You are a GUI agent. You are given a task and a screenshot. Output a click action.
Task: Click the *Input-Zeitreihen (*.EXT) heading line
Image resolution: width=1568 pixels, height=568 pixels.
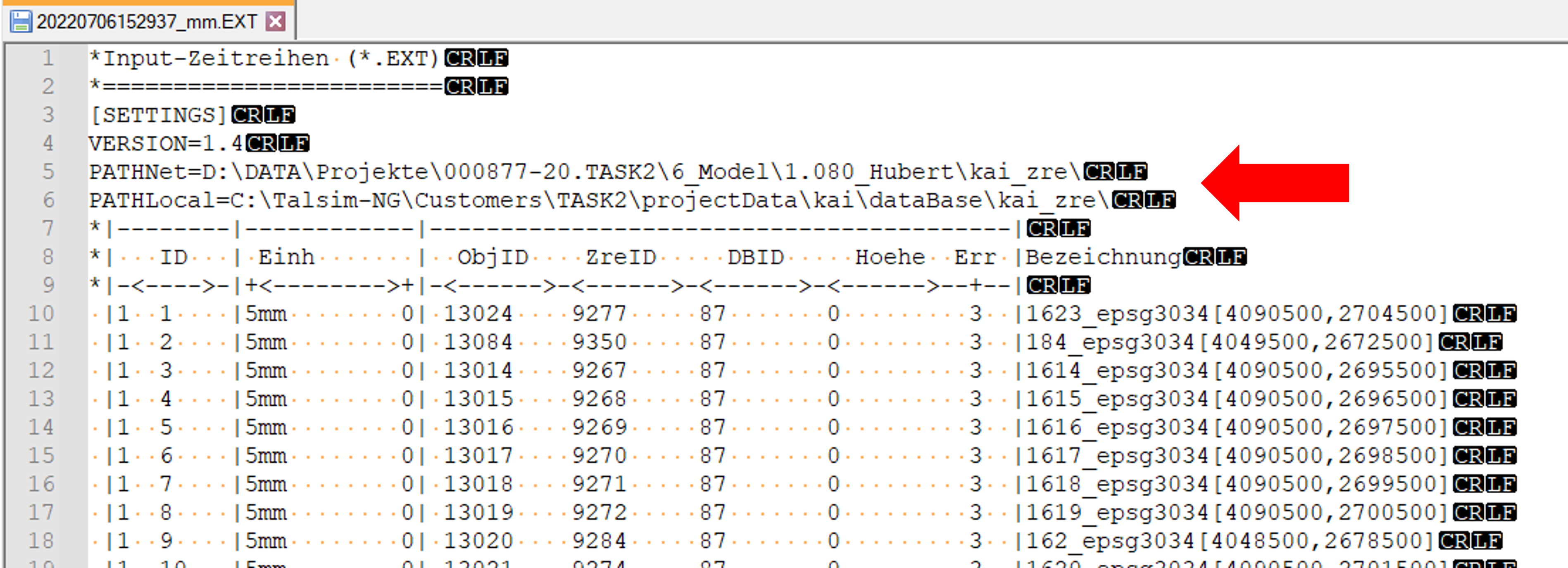265,58
